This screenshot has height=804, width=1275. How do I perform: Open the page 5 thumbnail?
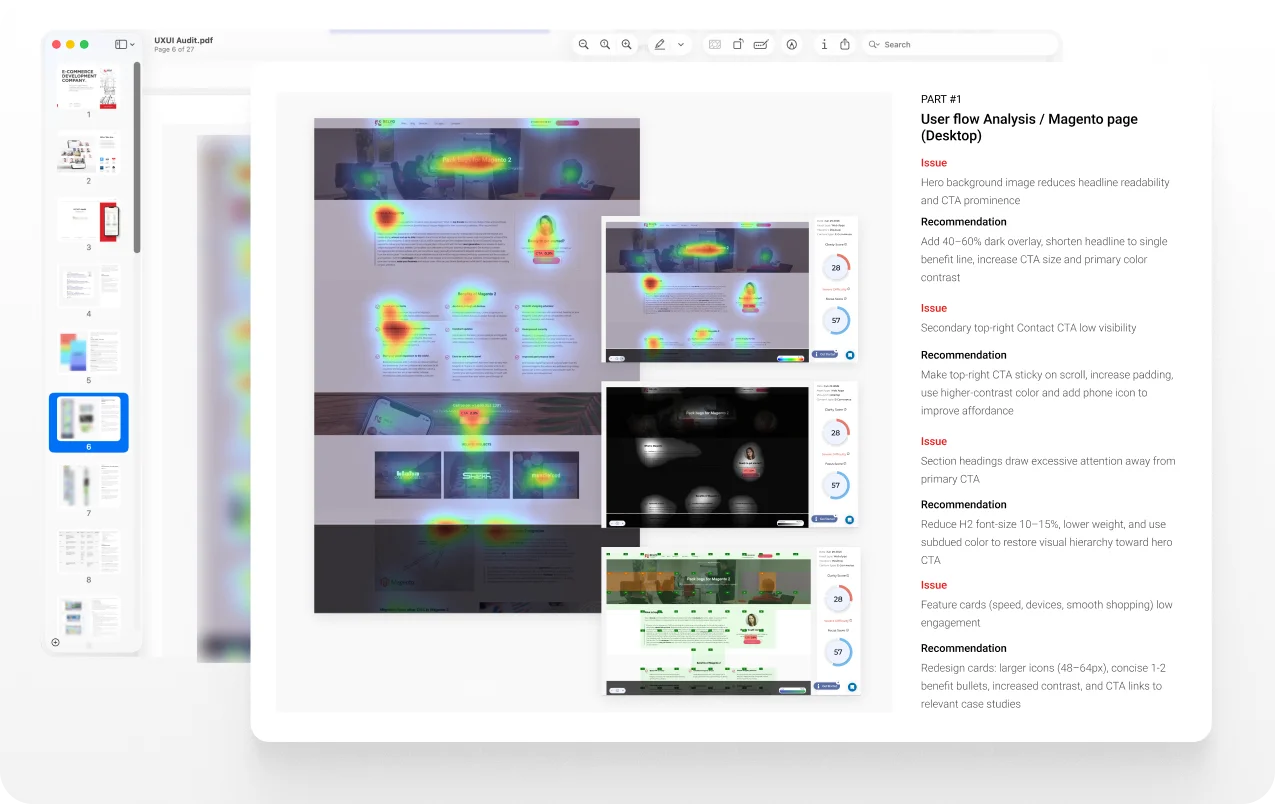(x=89, y=353)
